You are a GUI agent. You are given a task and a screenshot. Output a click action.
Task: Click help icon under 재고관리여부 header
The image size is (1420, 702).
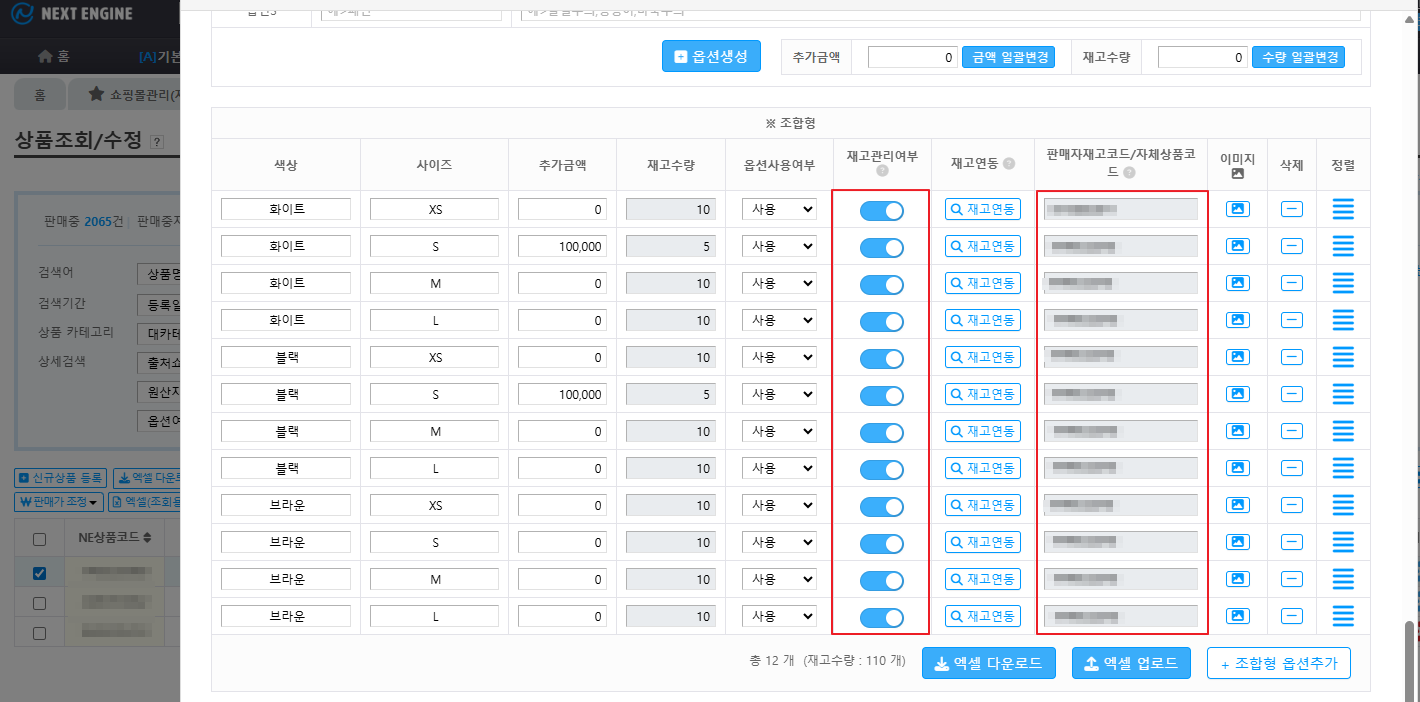881,172
